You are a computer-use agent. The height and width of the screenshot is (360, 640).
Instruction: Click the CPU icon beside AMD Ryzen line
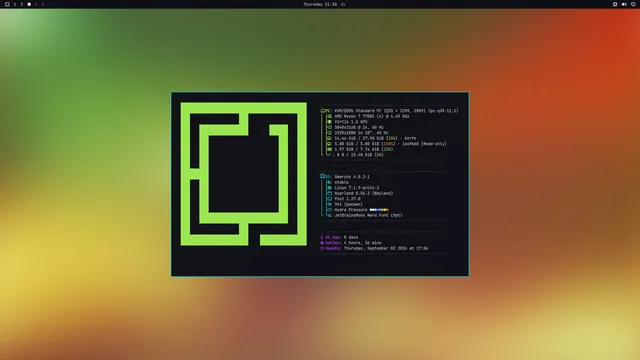pos(329,116)
